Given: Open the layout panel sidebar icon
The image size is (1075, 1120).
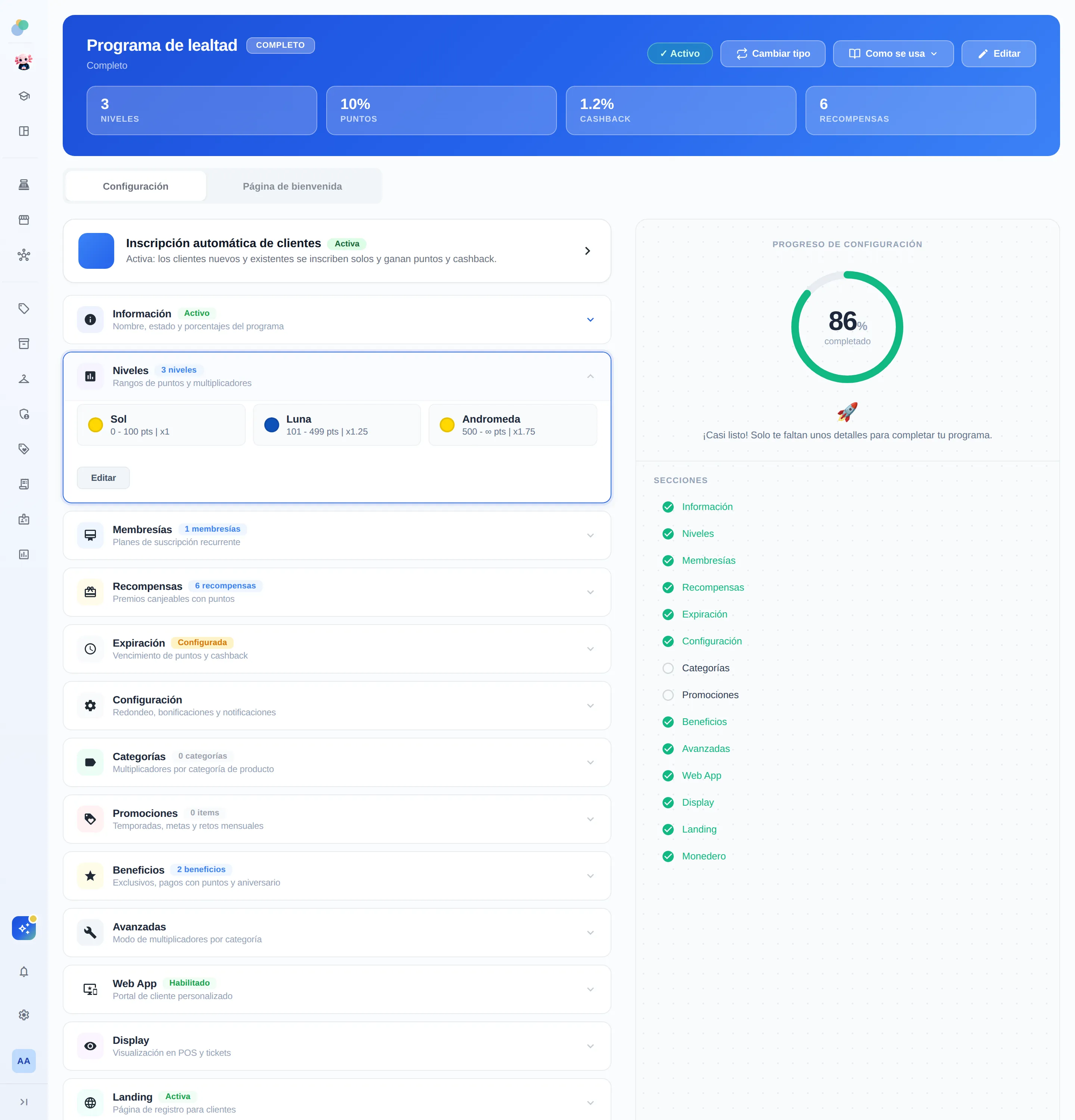Looking at the screenshot, I should 24,131.
